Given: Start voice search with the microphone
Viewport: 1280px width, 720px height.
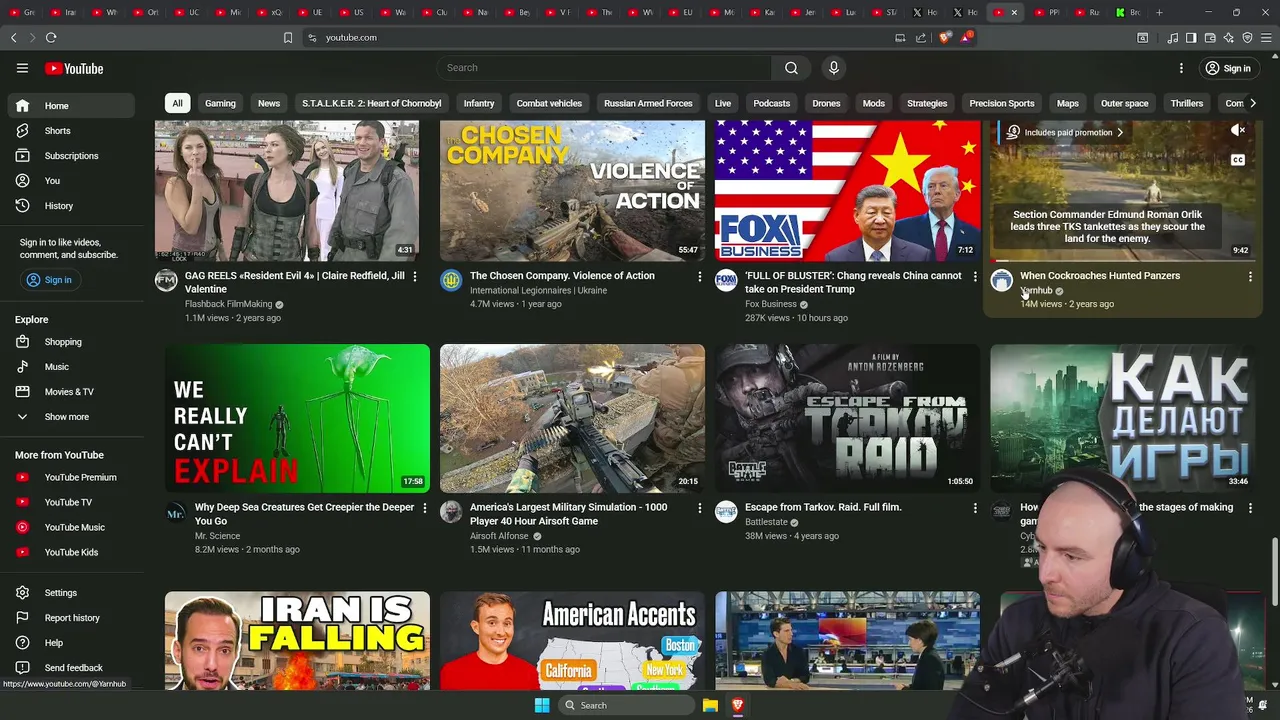Looking at the screenshot, I should coord(833,68).
